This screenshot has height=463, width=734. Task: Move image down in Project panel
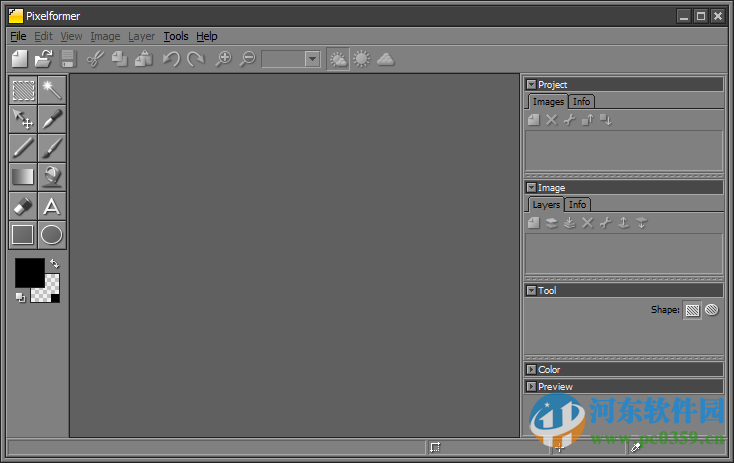(606, 120)
